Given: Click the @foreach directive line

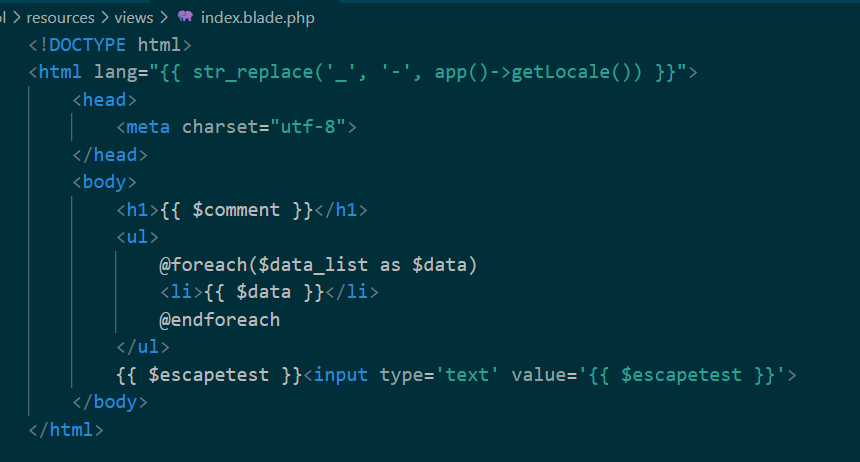Looking at the screenshot, I should point(318,265).
